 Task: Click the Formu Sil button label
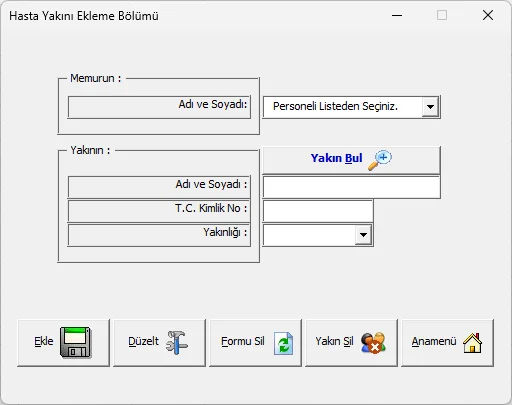pyautogui.click(x=243, y=341)
